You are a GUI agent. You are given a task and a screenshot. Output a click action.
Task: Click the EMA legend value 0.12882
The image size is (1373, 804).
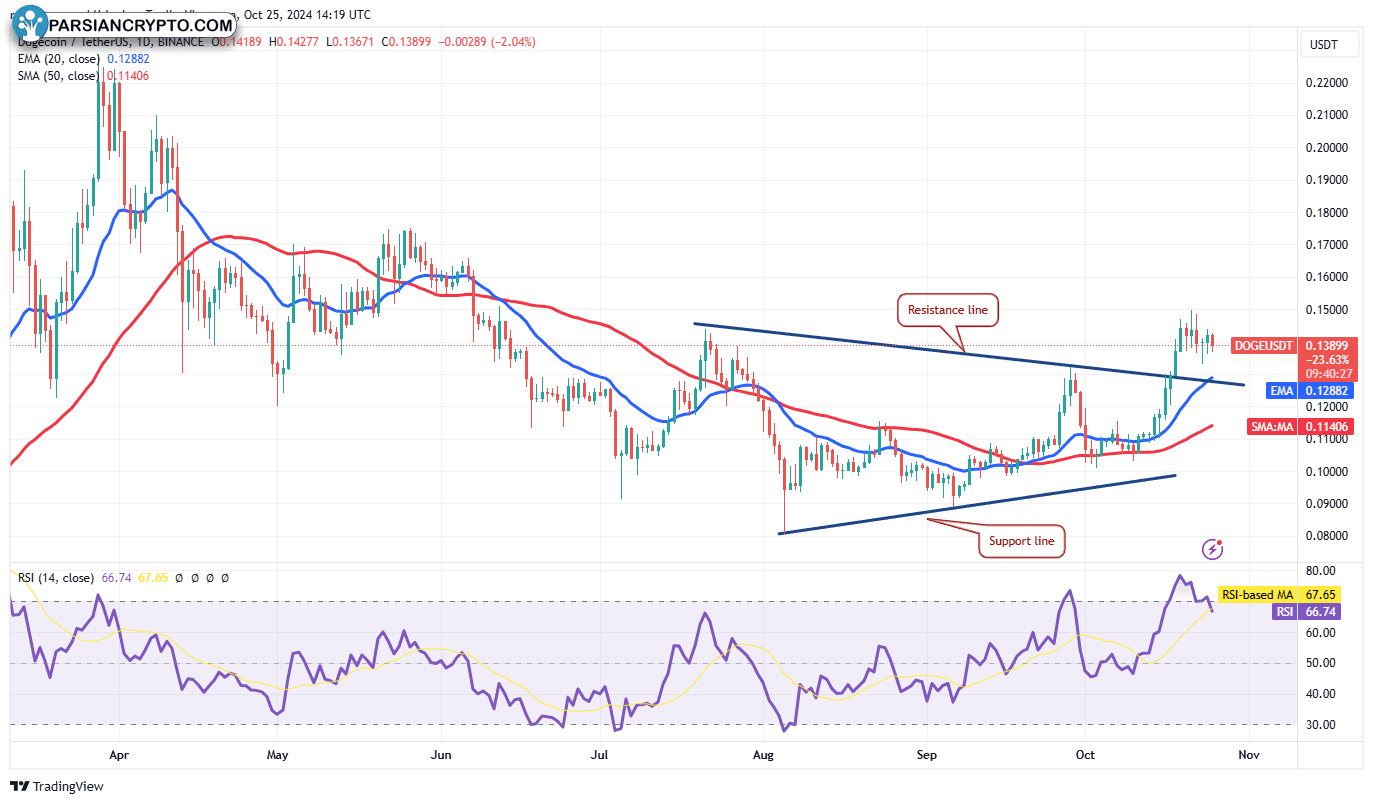click(128, 59)
